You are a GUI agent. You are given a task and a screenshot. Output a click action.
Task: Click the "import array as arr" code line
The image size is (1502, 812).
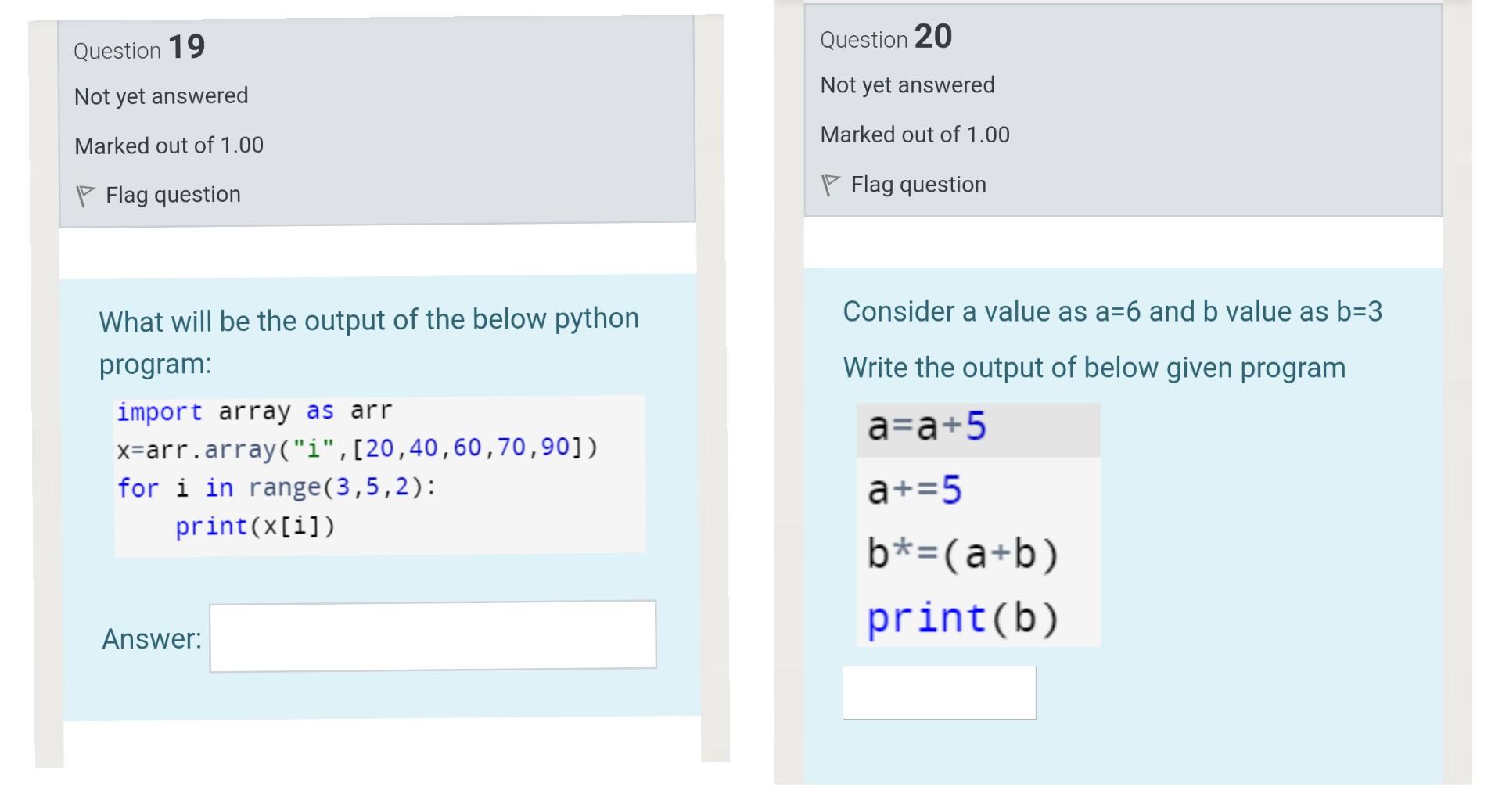pos(254,411)
